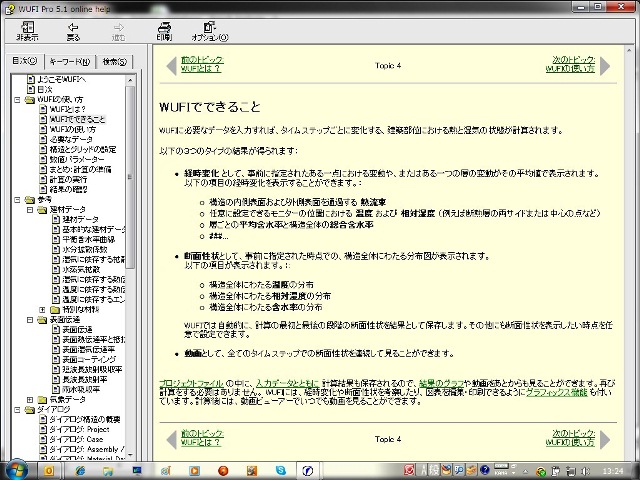Collapse the ダイアログ tree node

[x=17, y=409]
